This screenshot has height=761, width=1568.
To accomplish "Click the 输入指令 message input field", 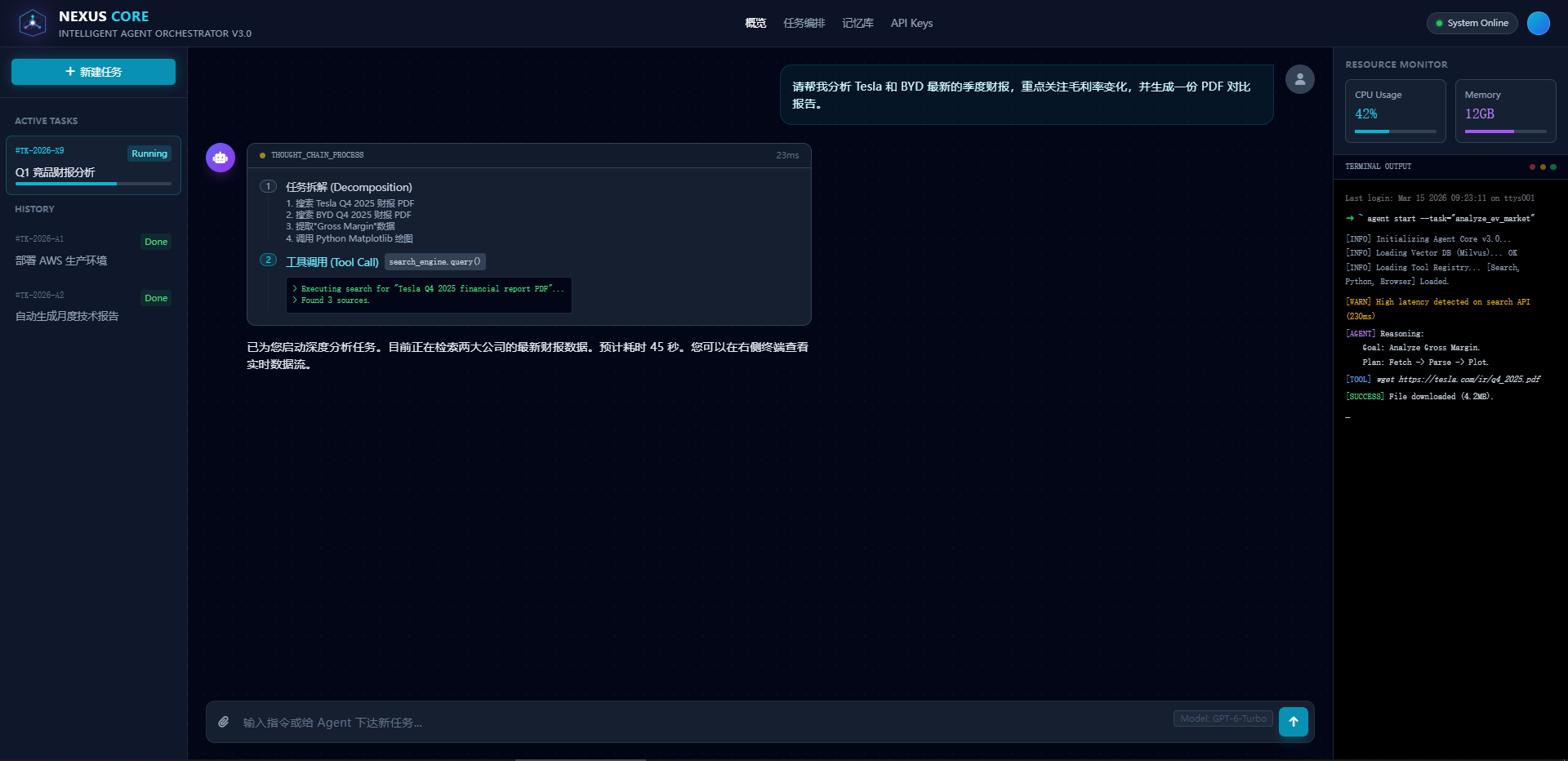I will point(572,722).
